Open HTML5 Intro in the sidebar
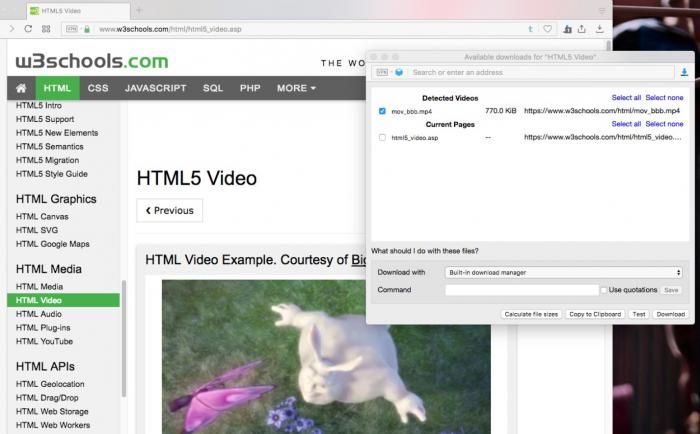 pos(39,105)
